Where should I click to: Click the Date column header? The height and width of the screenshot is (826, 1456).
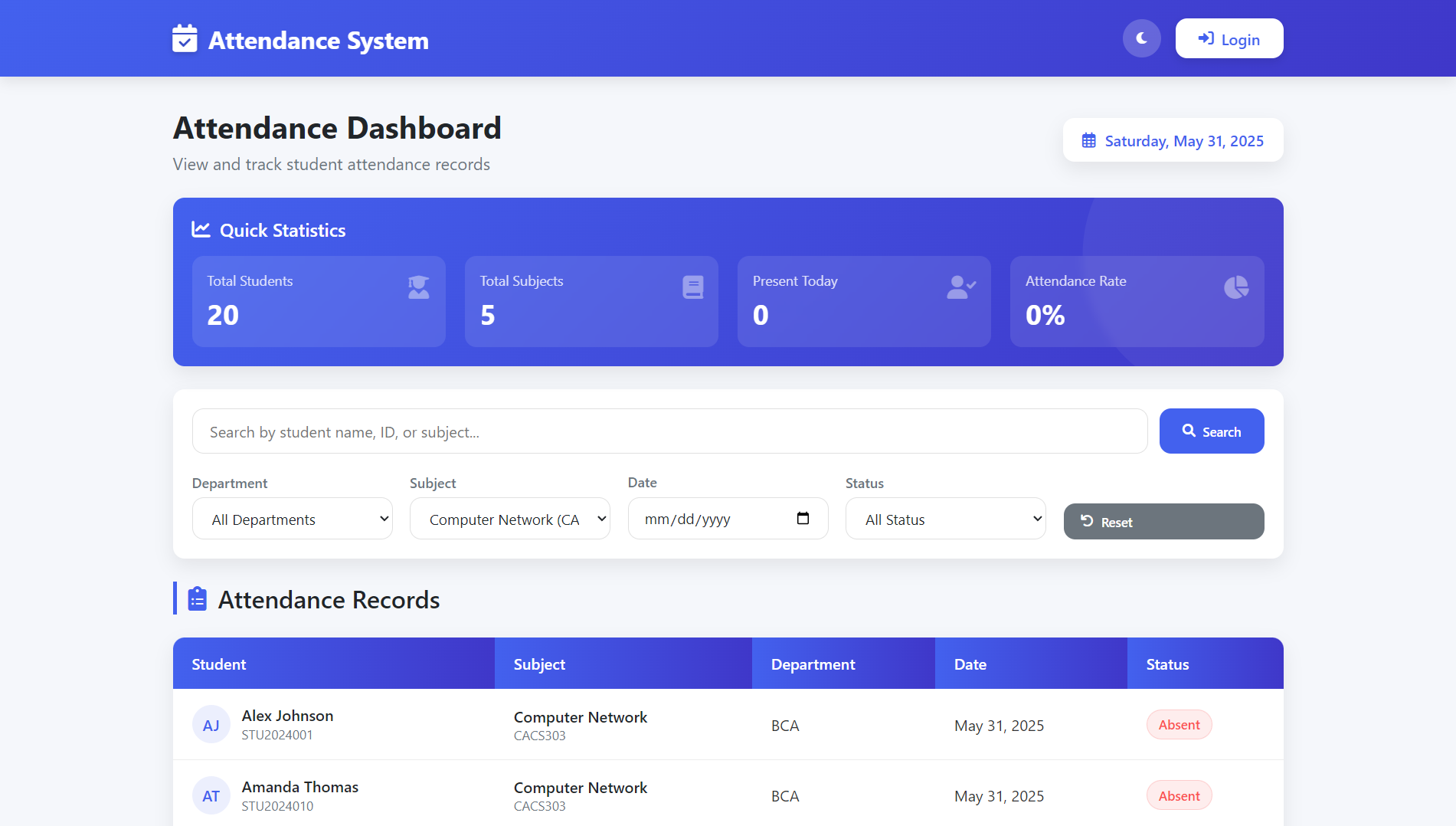click(x=970, y=664)
